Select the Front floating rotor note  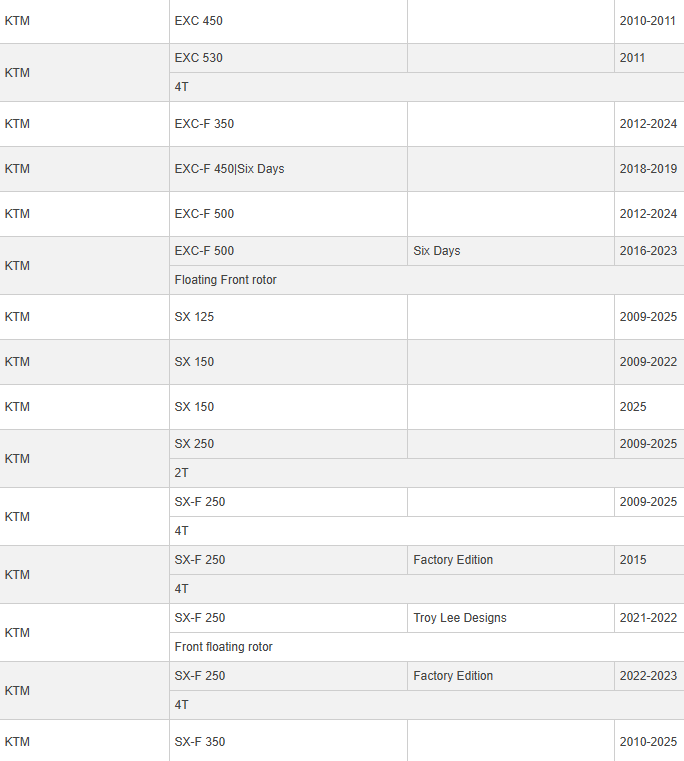tap(224, 647)
